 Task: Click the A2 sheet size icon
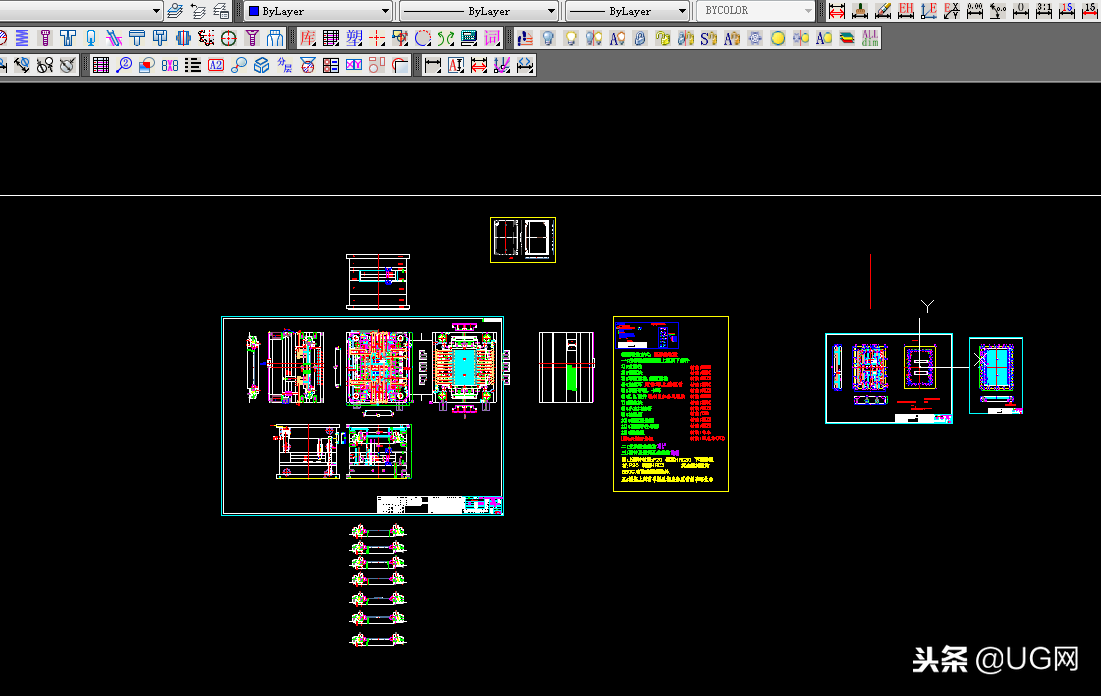[x=216, y=65]
